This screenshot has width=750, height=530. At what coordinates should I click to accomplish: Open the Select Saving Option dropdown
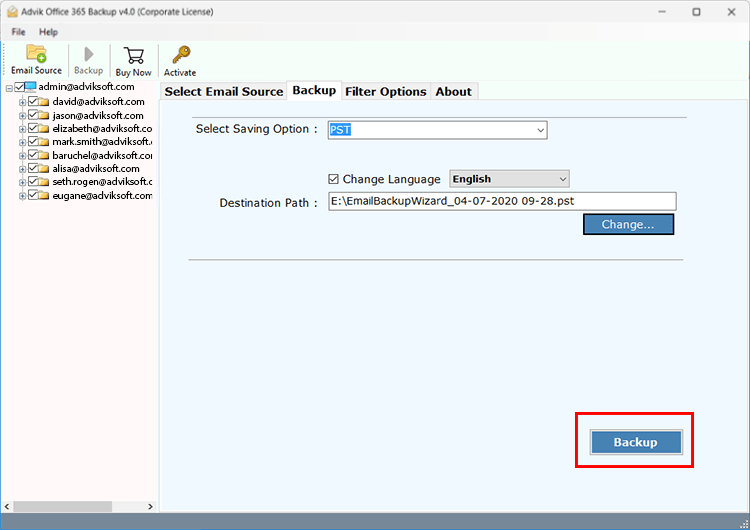tap(437, 130)
